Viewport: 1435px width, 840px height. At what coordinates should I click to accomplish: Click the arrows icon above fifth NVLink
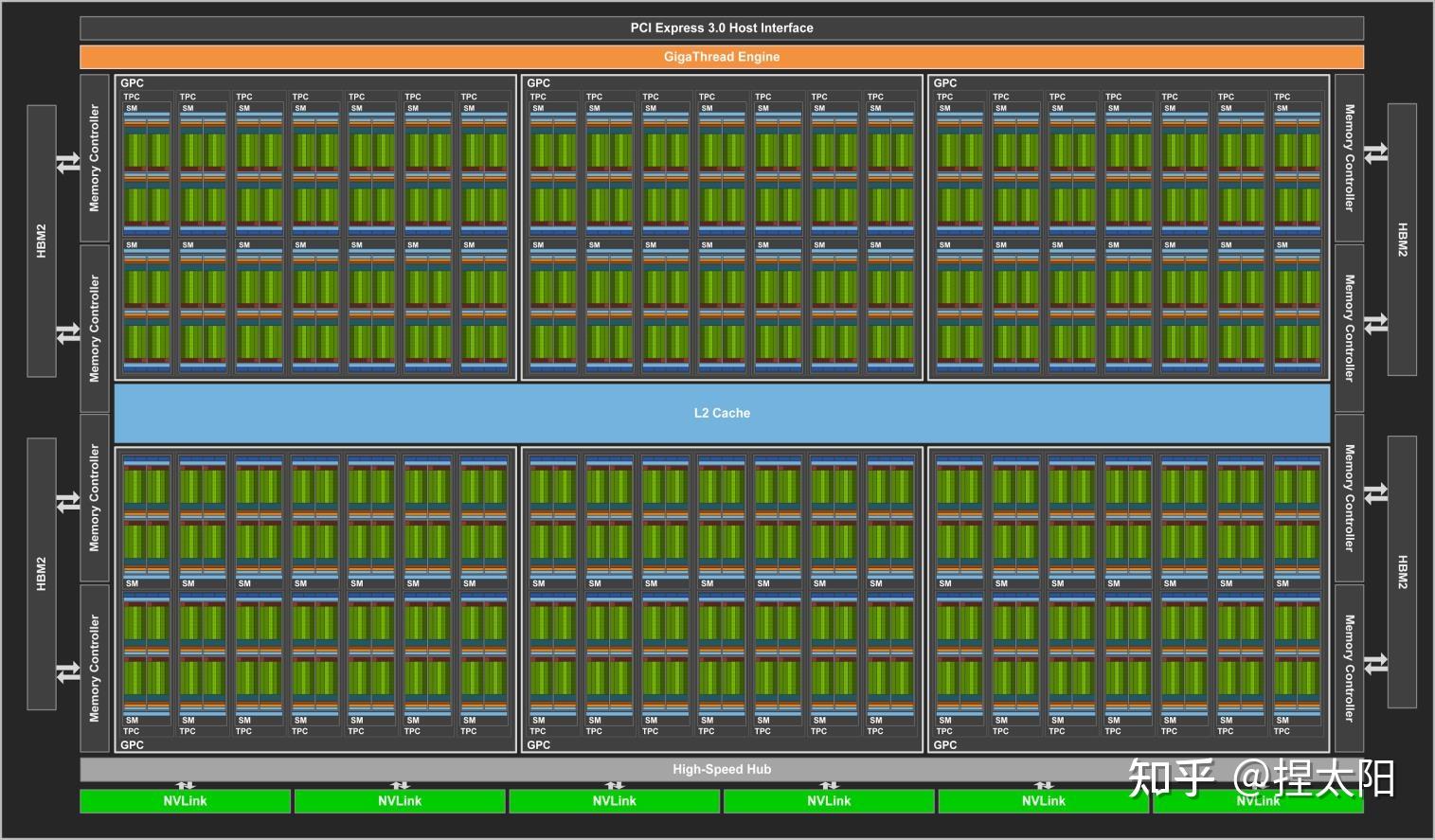[x=1044, y=785]
